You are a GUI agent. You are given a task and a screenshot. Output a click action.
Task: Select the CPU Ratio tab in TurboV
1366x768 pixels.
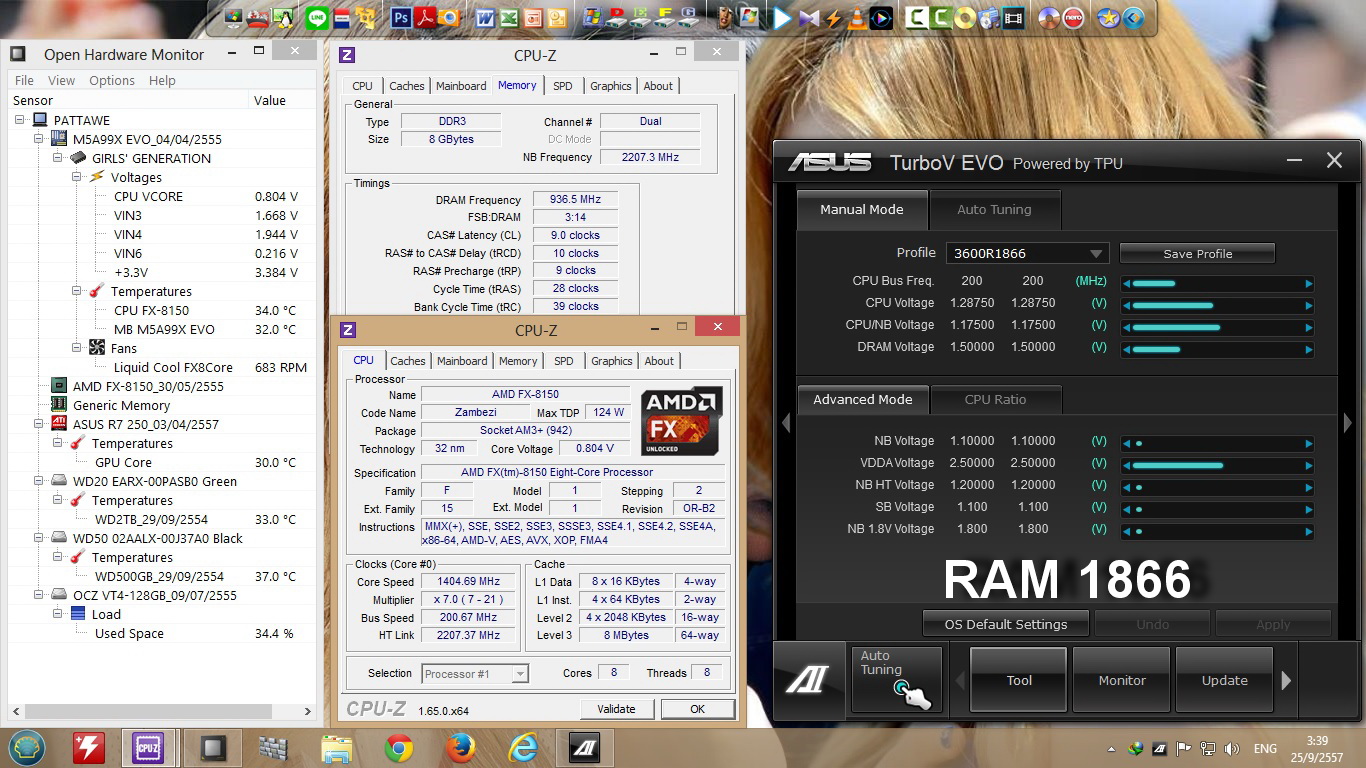click(x=995, y=399)
